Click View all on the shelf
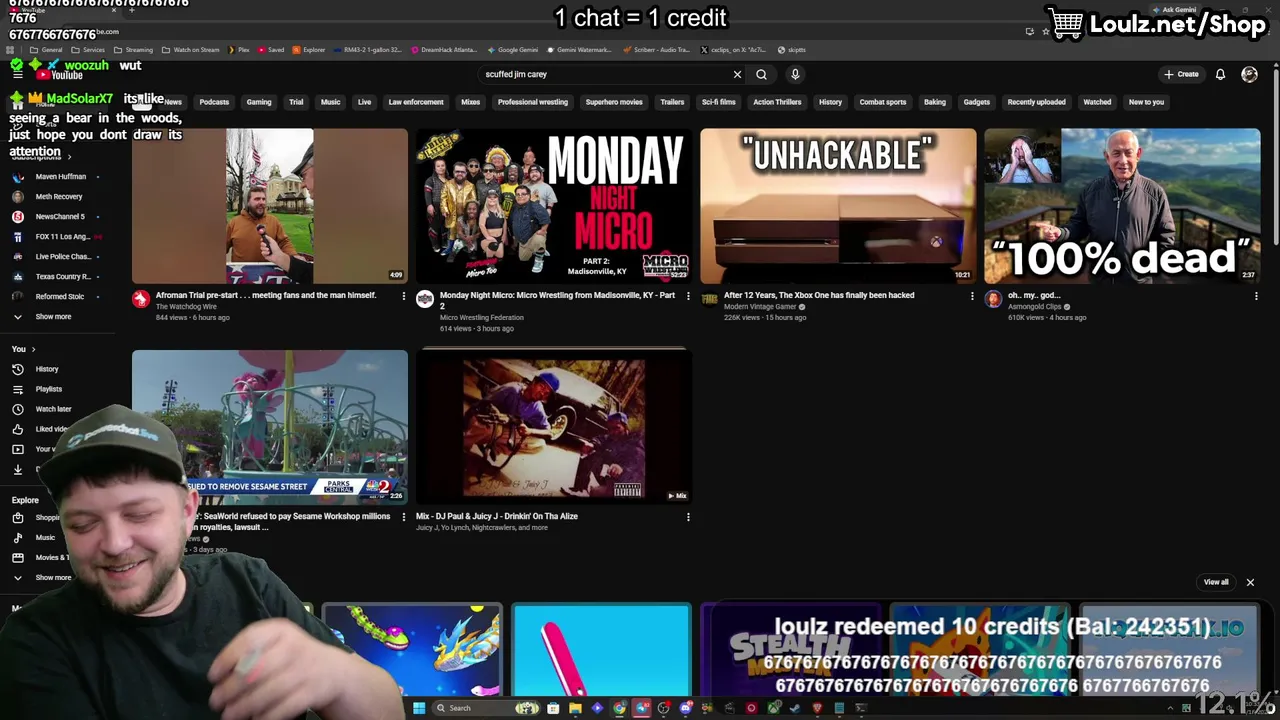This screenshot has width=1280, height=720. (1216, 582)
